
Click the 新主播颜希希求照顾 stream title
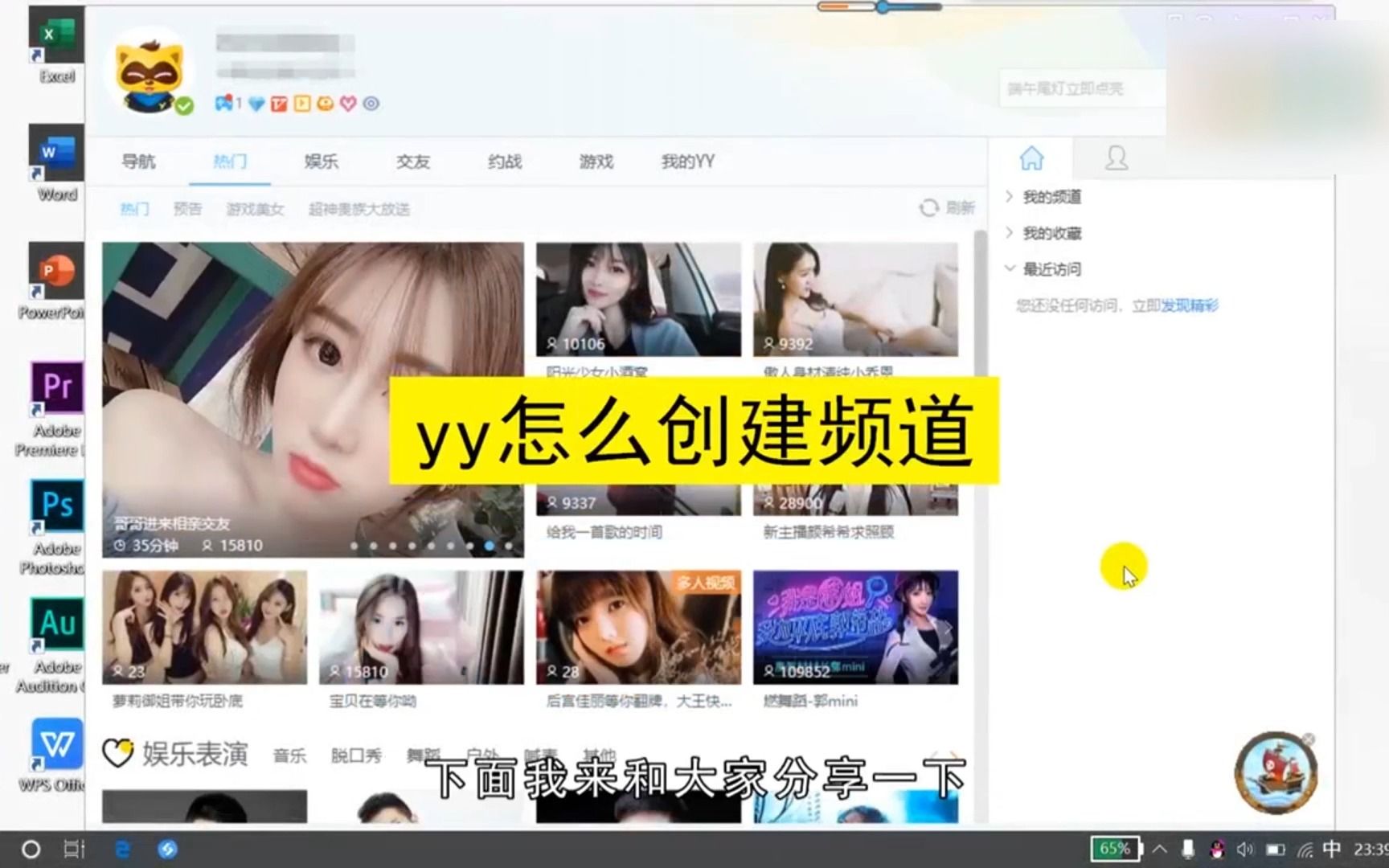point(829,532)
